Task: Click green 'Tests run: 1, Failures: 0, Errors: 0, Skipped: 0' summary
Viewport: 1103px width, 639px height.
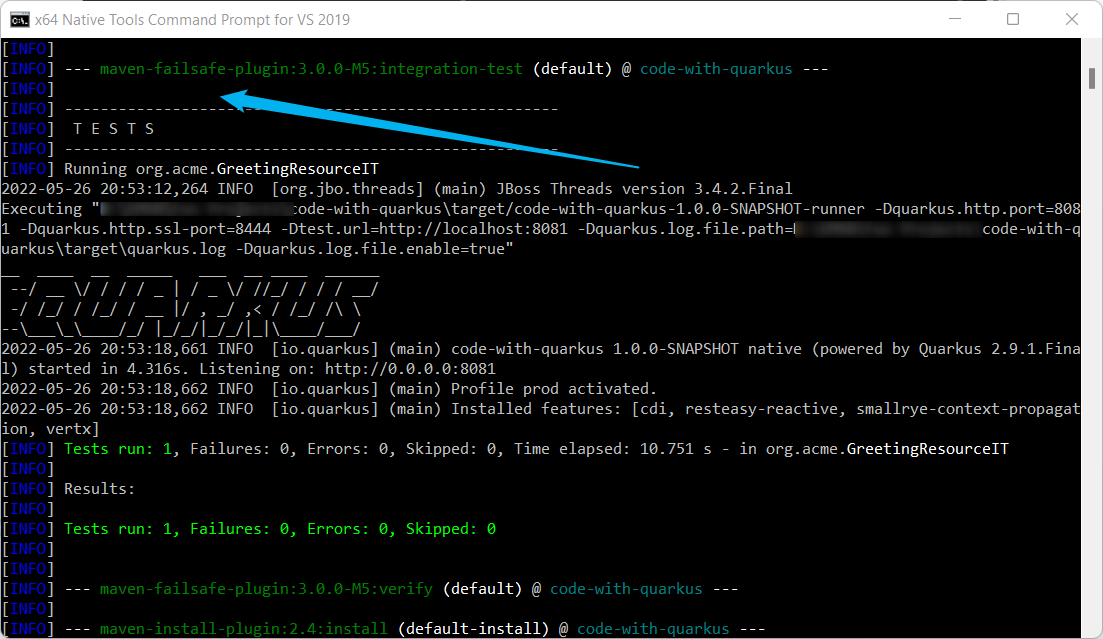Action: tap(280, 529)
